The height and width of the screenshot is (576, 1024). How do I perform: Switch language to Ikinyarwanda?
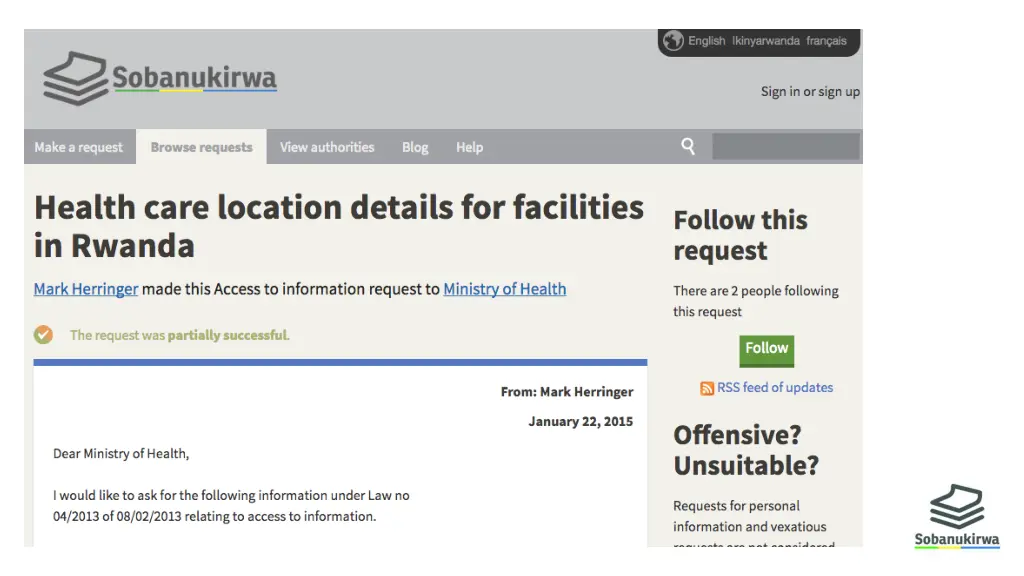pyautogui.click(x=765, y=40)
